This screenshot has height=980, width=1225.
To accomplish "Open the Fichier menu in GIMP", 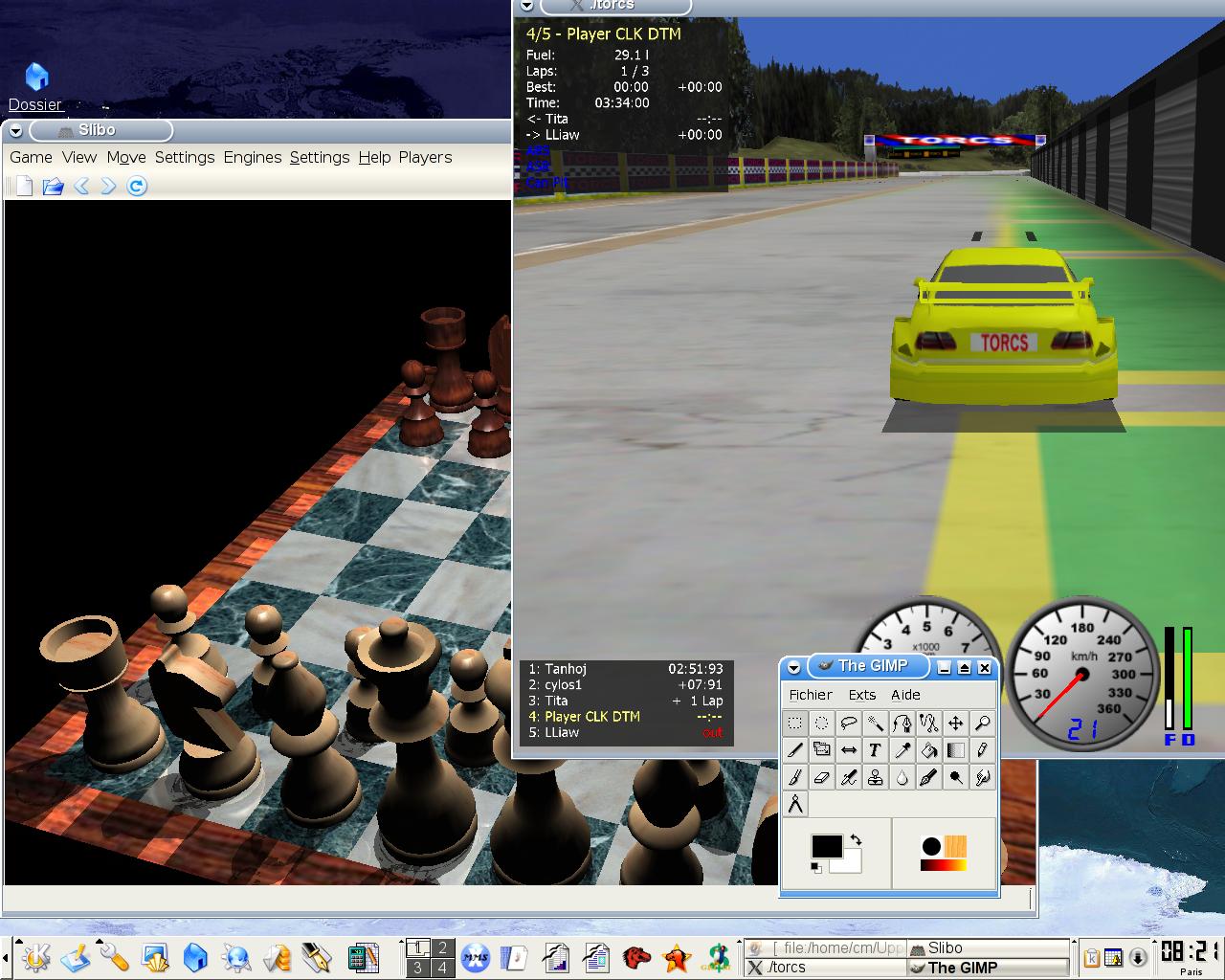I will click(811, 695).
